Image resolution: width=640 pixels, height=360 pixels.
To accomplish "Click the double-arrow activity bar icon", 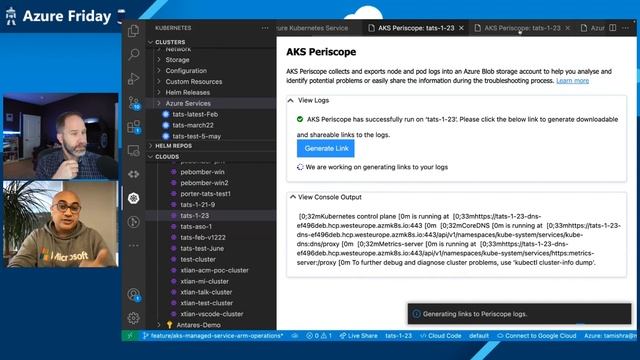I will [x=133, y=174].
